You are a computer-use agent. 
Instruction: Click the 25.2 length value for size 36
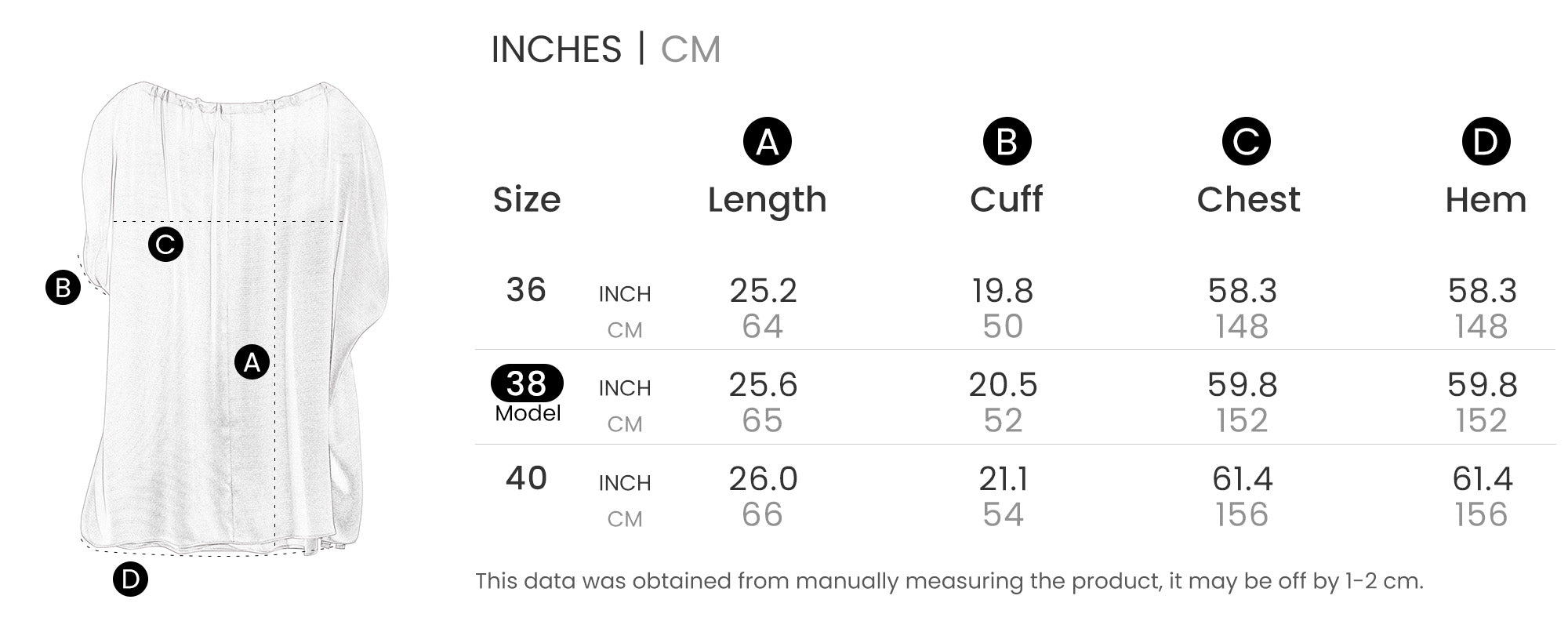pyautogui.click(x=764, y=291)
